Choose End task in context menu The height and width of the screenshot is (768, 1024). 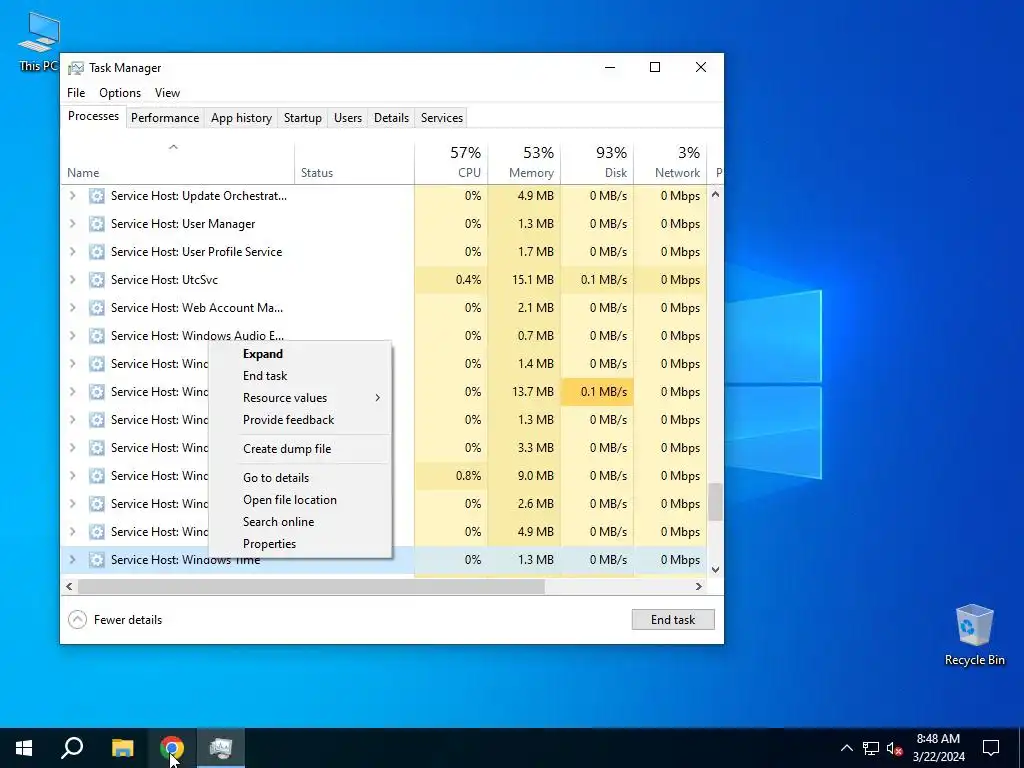click(300, 376)
